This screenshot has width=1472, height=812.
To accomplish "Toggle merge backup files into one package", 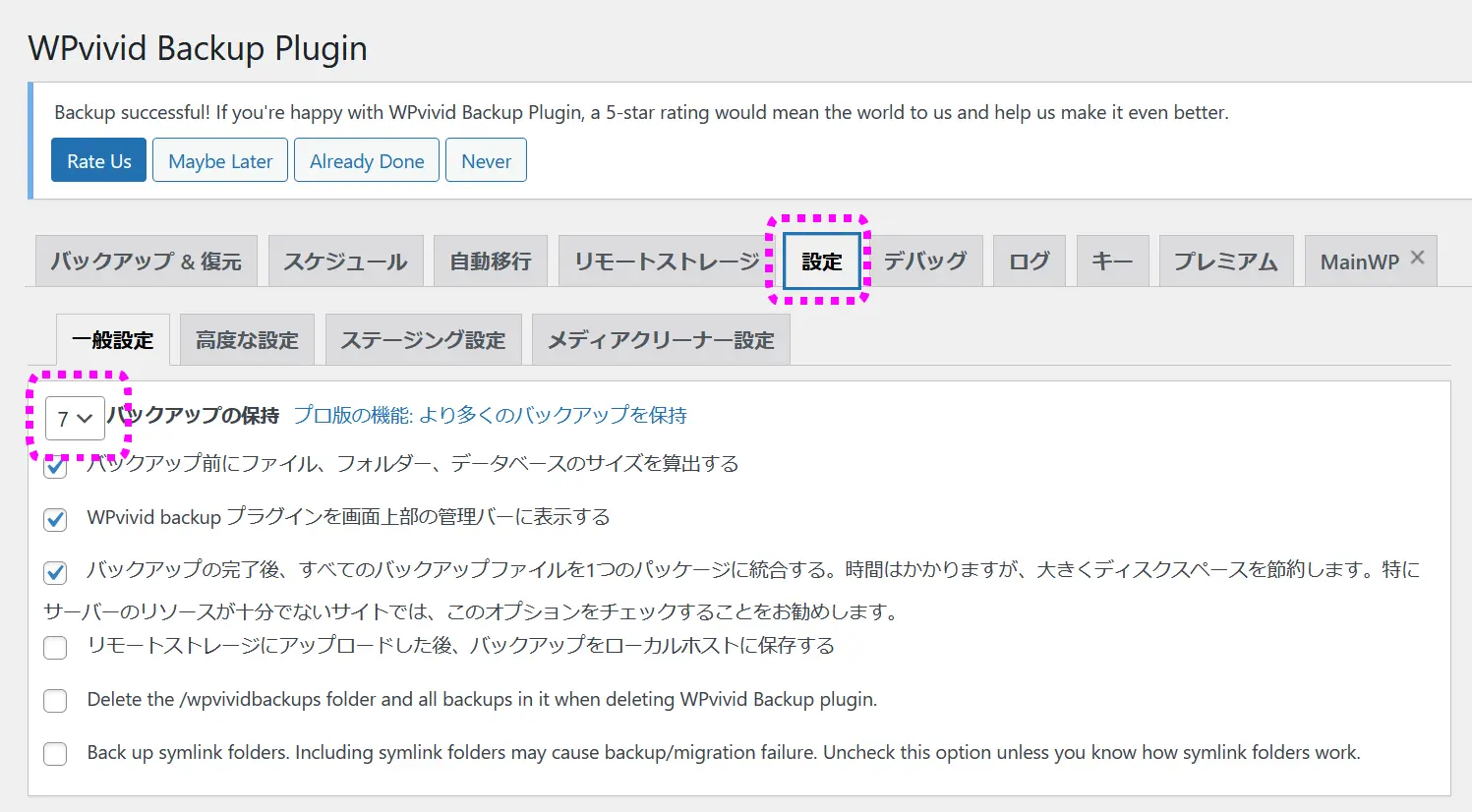I will tap(56, 572).
